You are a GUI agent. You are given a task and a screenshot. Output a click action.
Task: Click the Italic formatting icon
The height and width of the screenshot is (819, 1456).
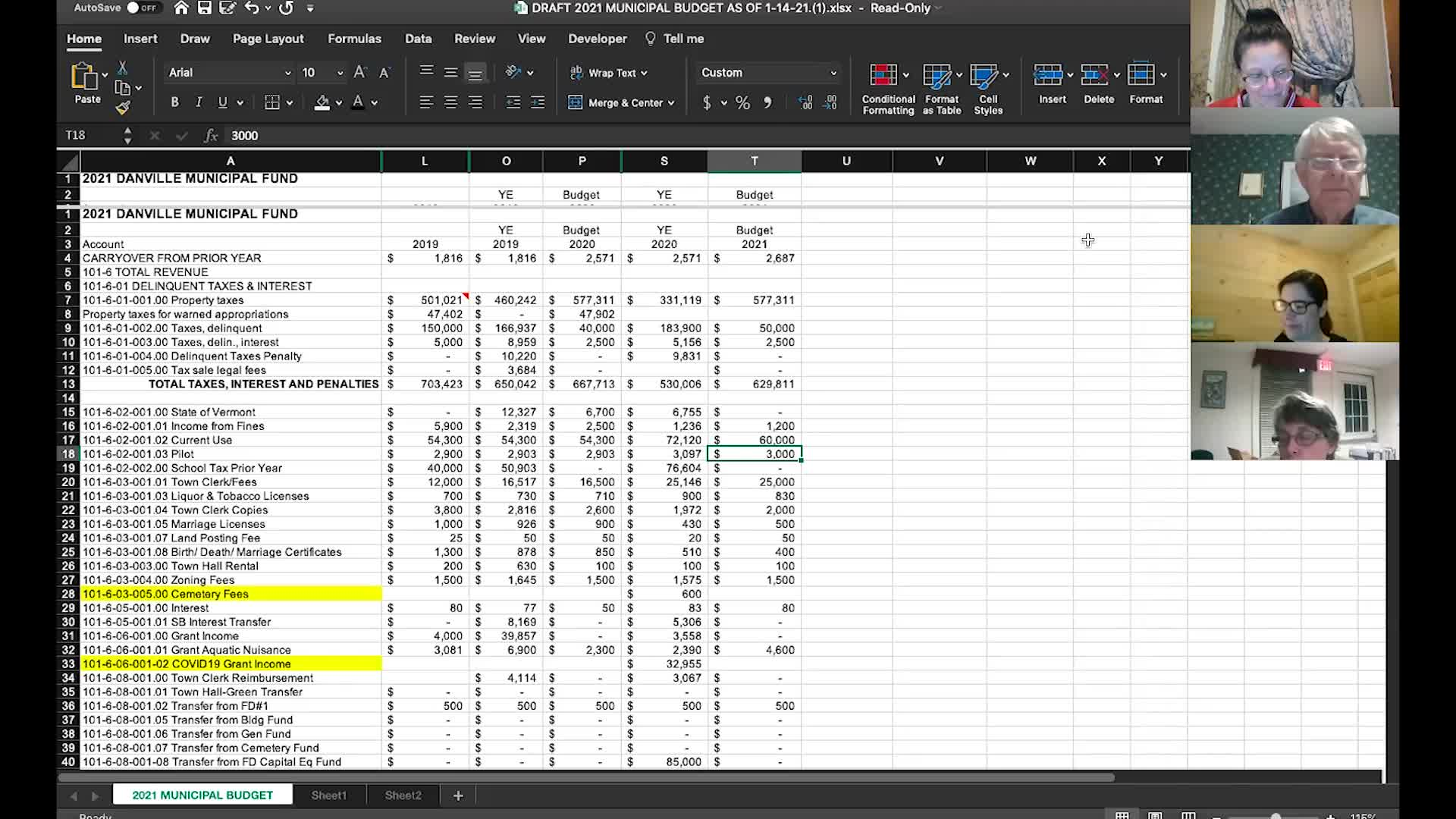click(x=199, y=102)
